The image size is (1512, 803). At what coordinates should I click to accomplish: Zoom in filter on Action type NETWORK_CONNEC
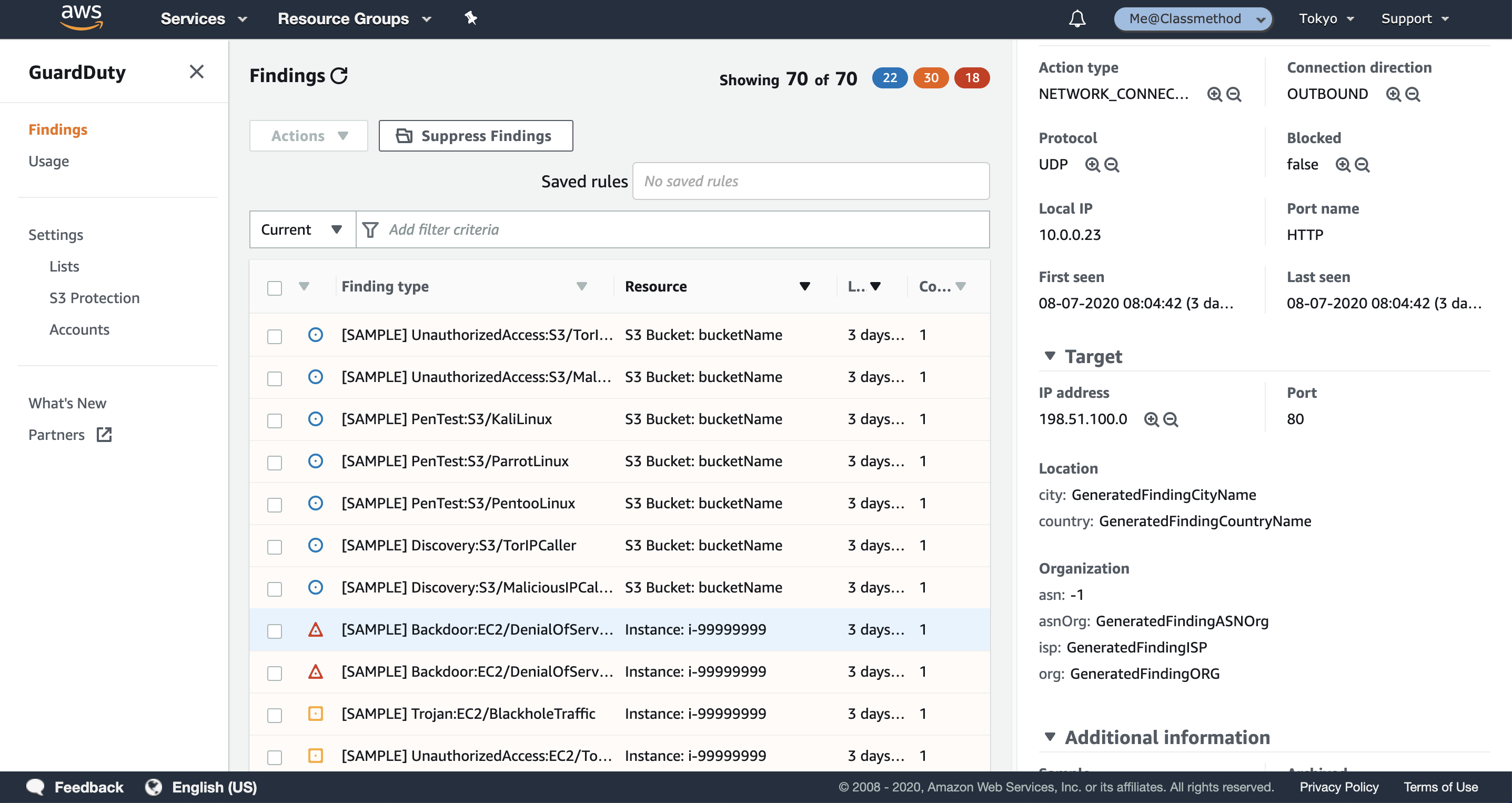(1214, 95)
